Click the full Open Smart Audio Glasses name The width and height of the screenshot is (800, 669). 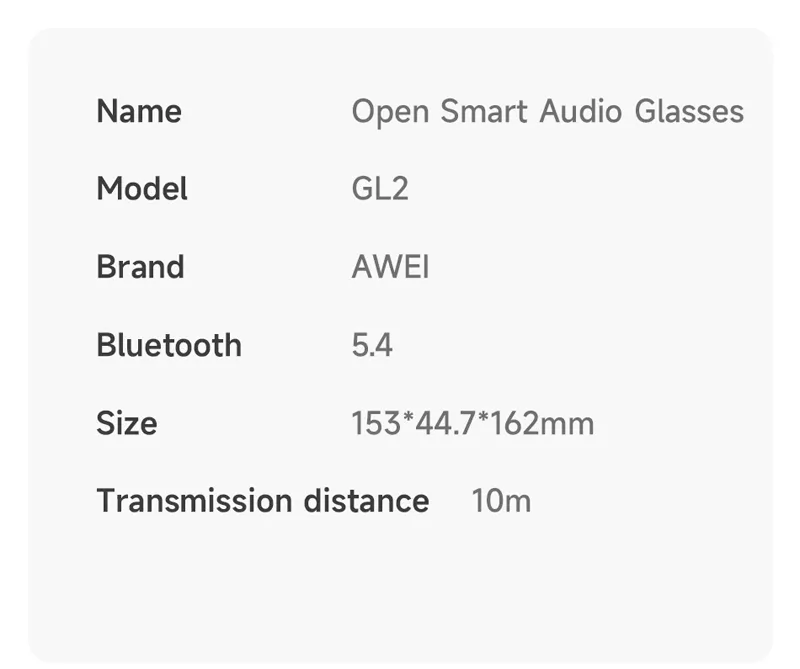click(x=547, y=111)
